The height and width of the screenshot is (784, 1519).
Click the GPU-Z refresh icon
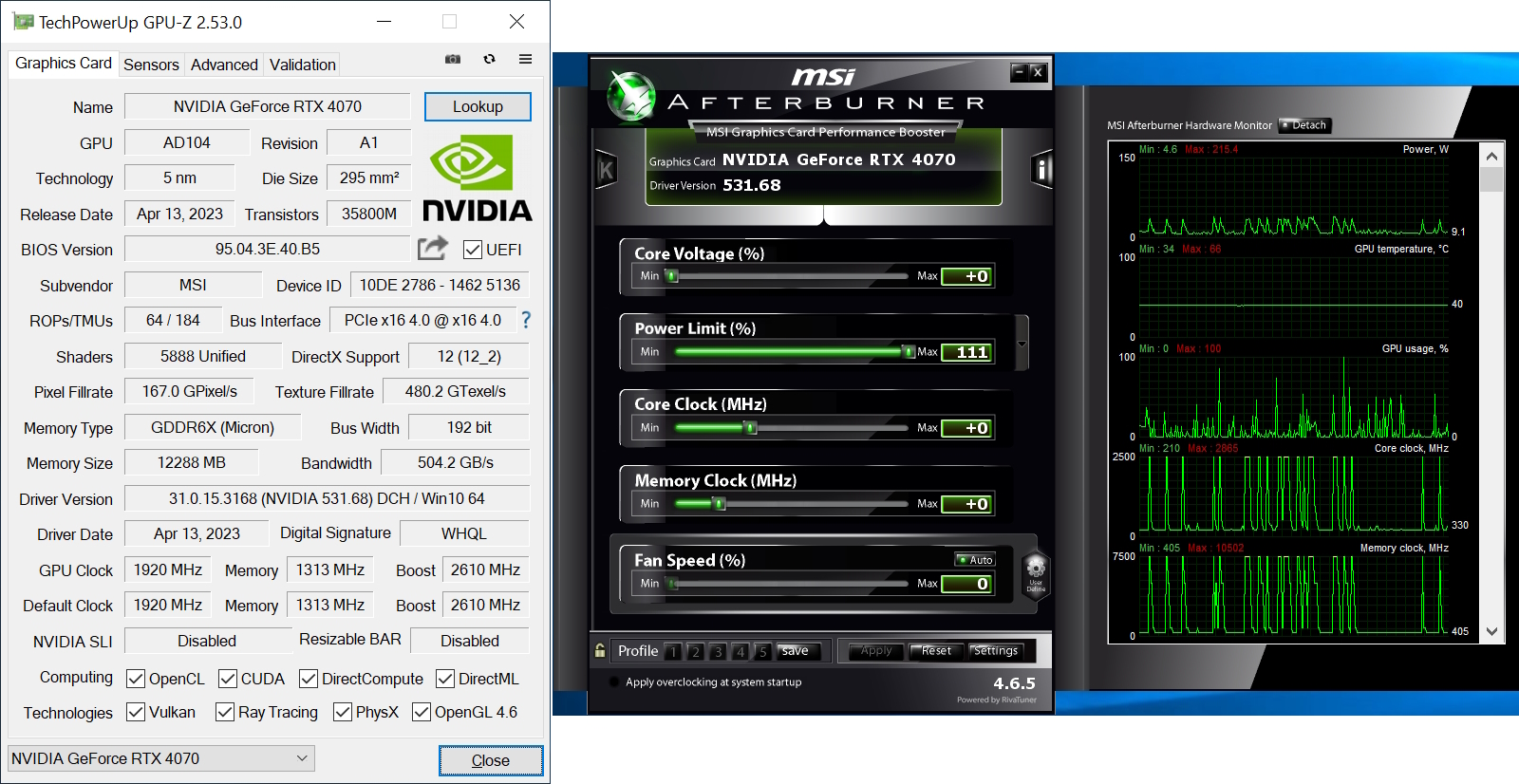tap(489, 59)
